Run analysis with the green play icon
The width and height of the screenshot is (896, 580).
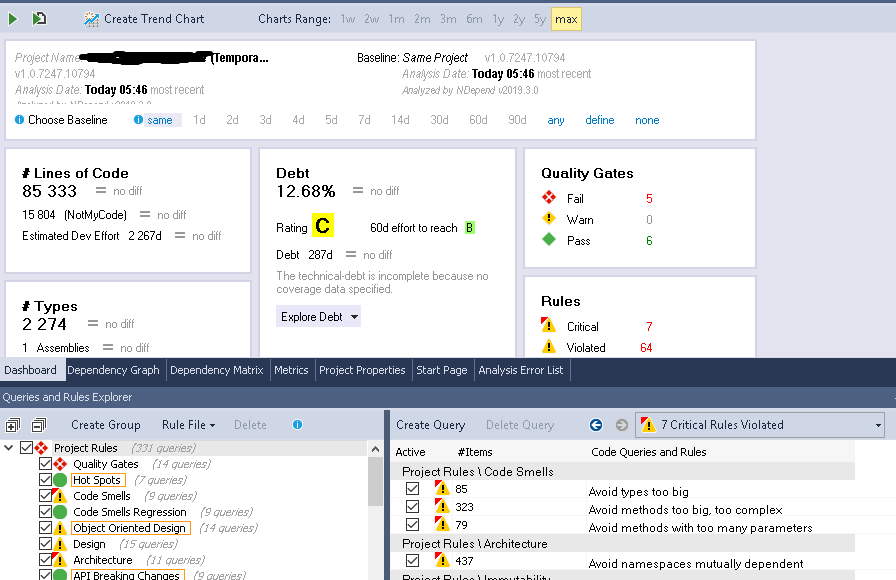click(13, 19)
